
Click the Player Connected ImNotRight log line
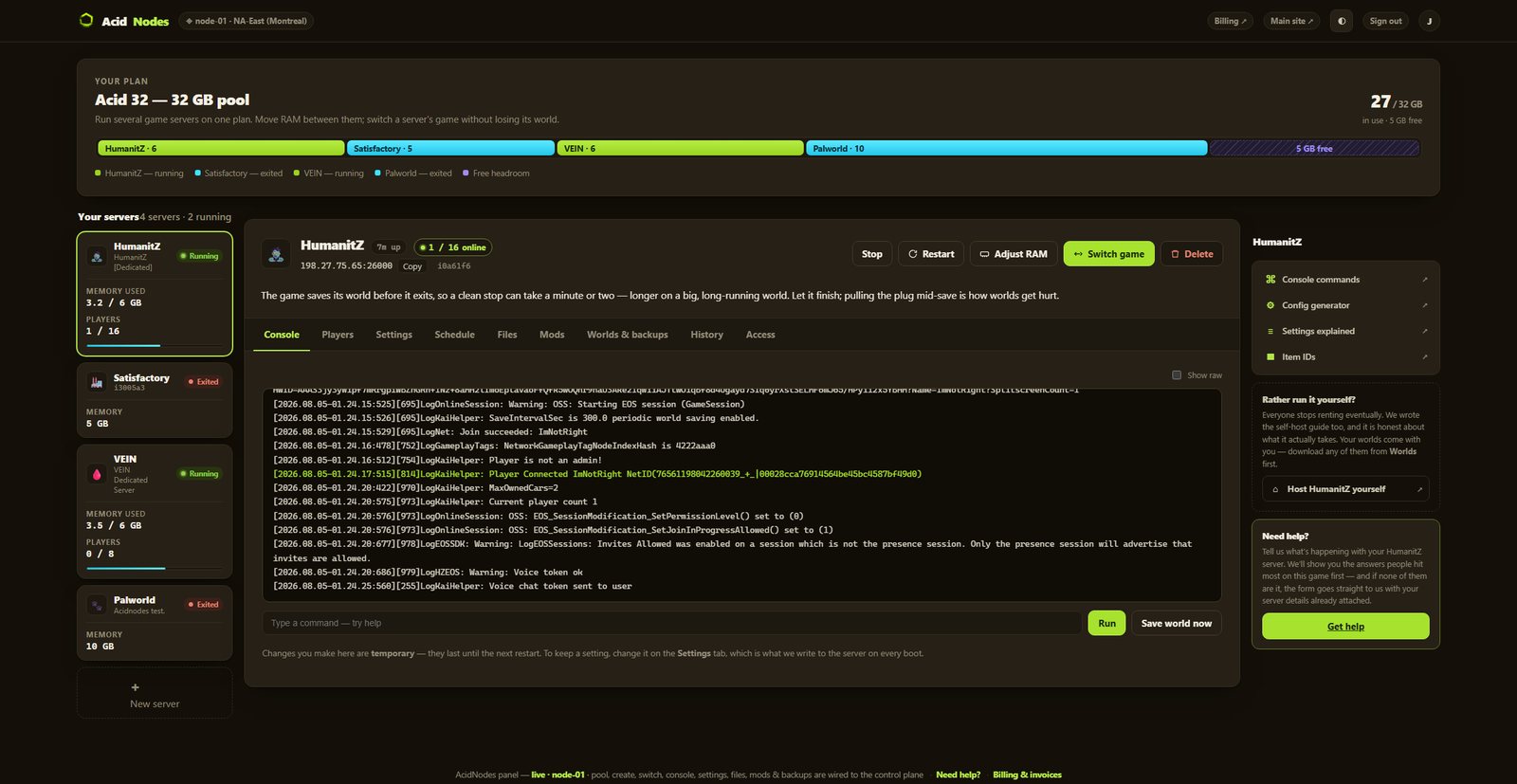coord(597,474)
